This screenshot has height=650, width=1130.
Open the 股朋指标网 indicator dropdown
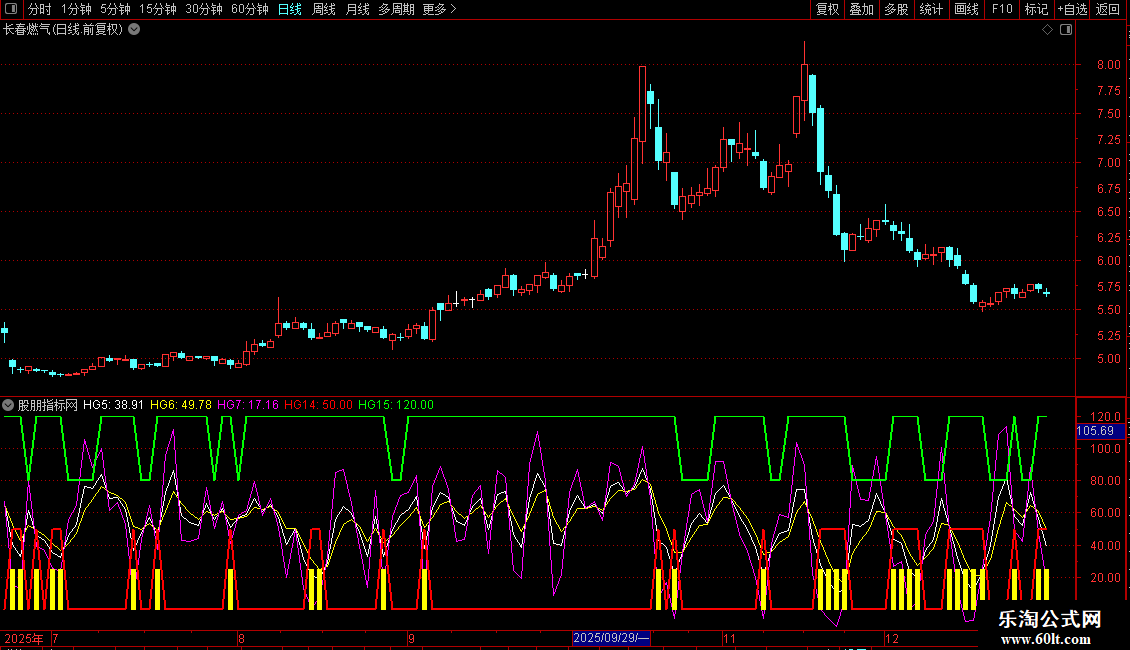click(x=8, y=405)
